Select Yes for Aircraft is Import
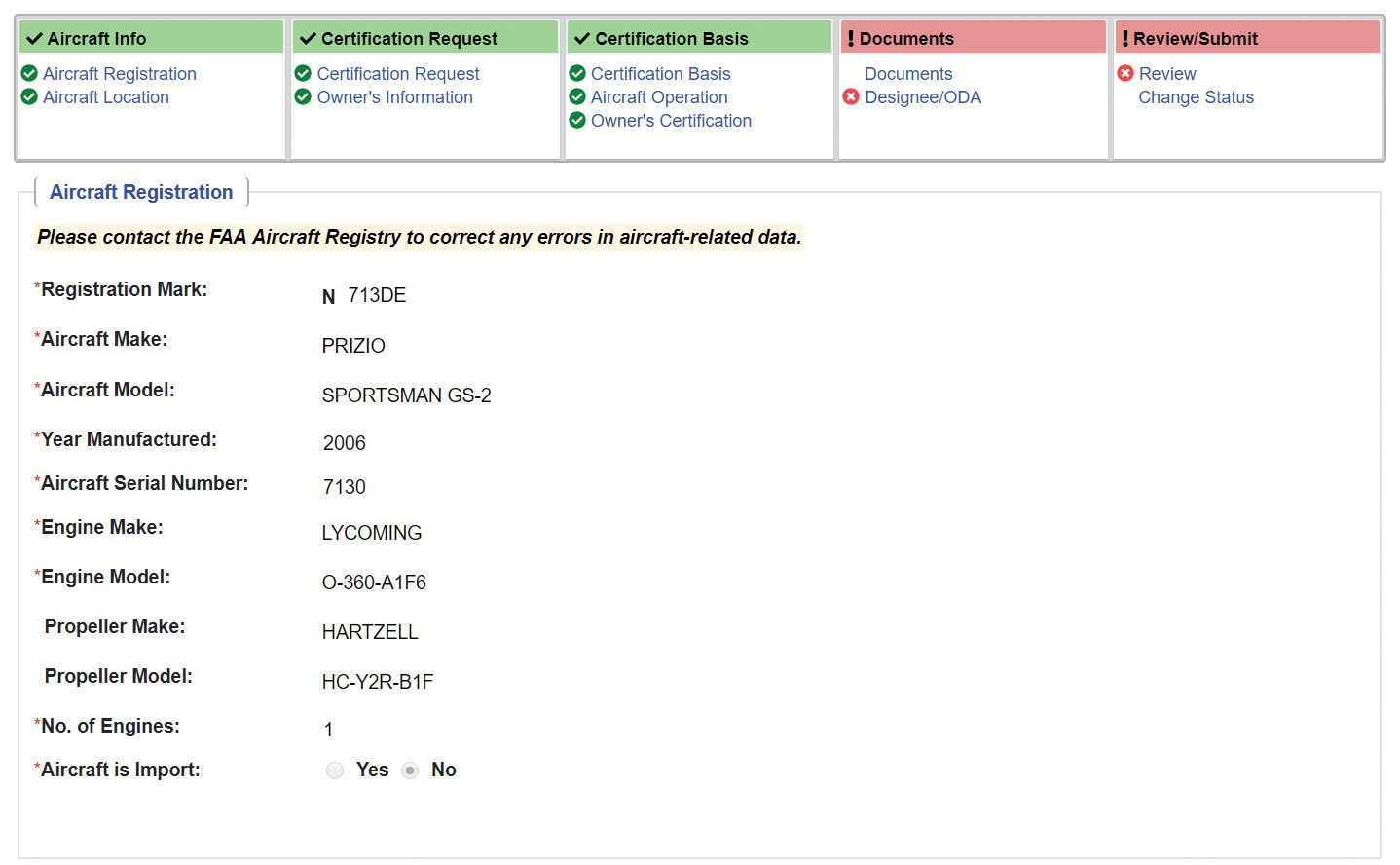 pos(335,771)
